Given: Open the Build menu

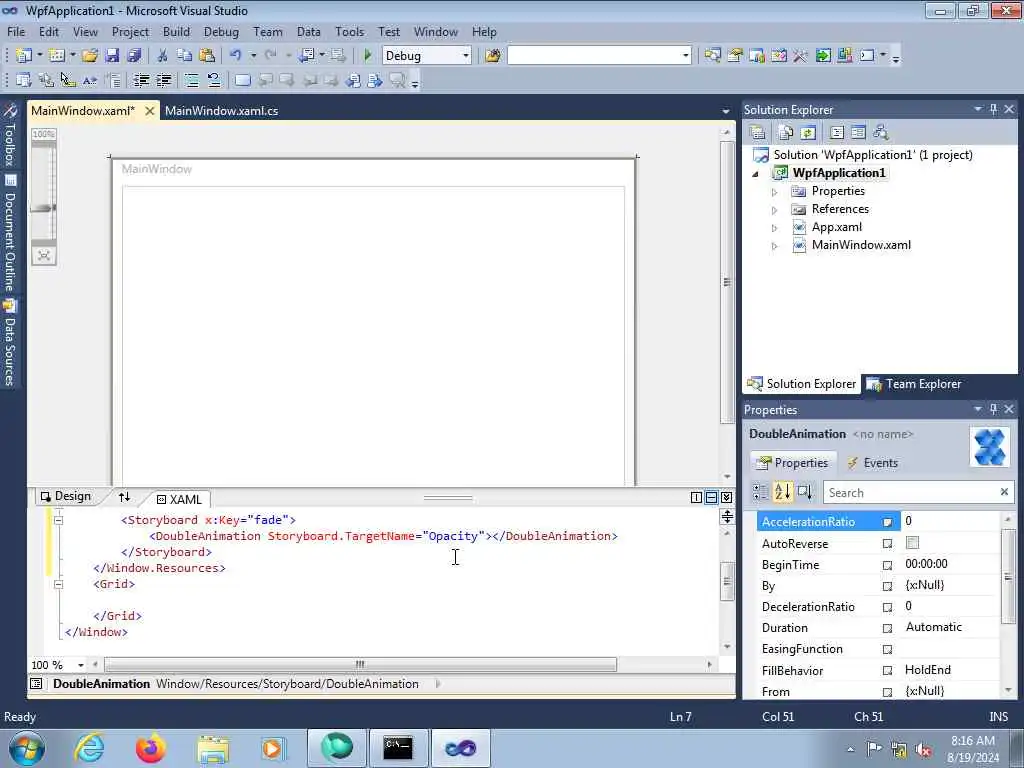Looking at the screenshot, I should (x=176, y=31).
